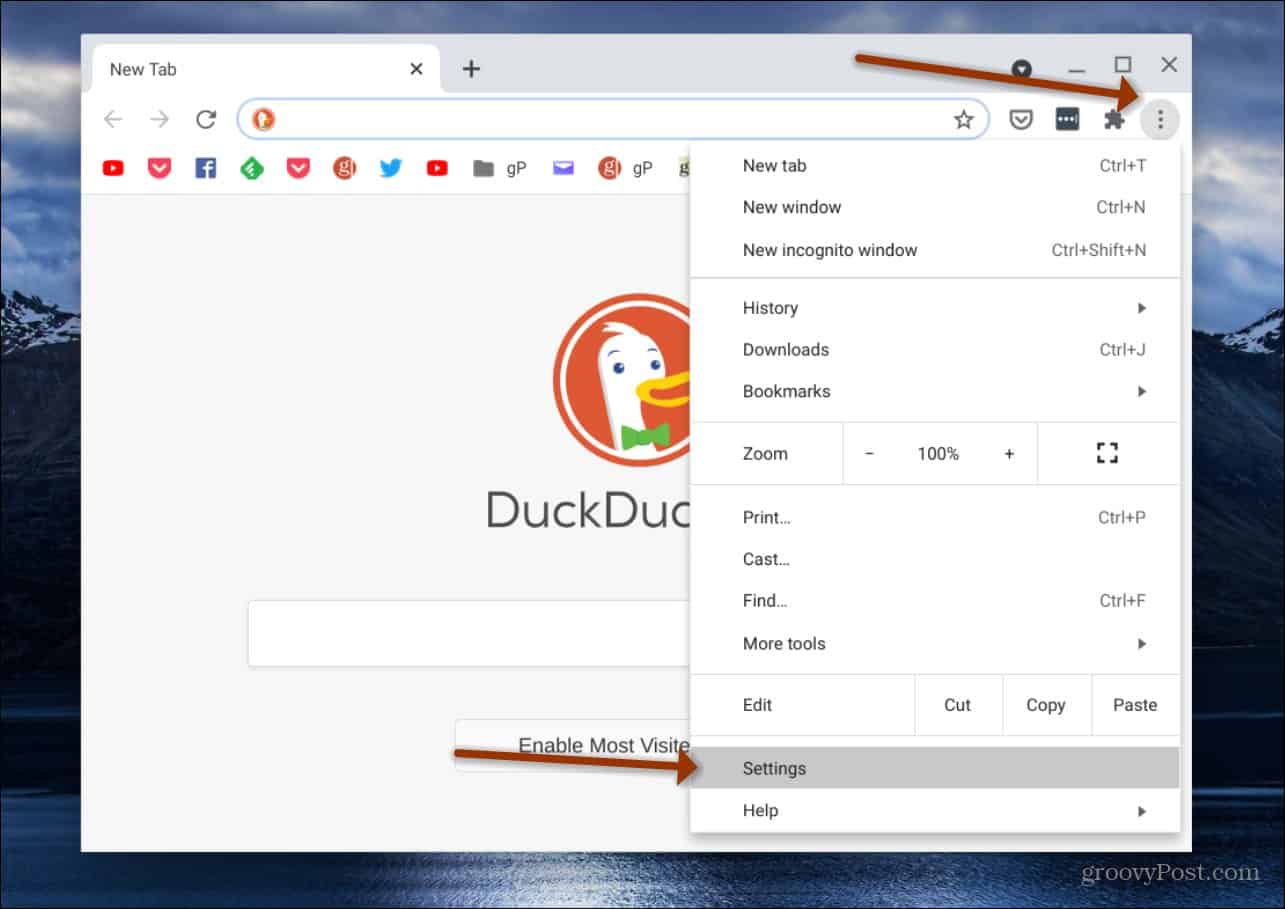The width and height of the screenshot is (1285, 909).
Task: Click into the DuckDuckGo search box
Action: click(x=469, y=633)
